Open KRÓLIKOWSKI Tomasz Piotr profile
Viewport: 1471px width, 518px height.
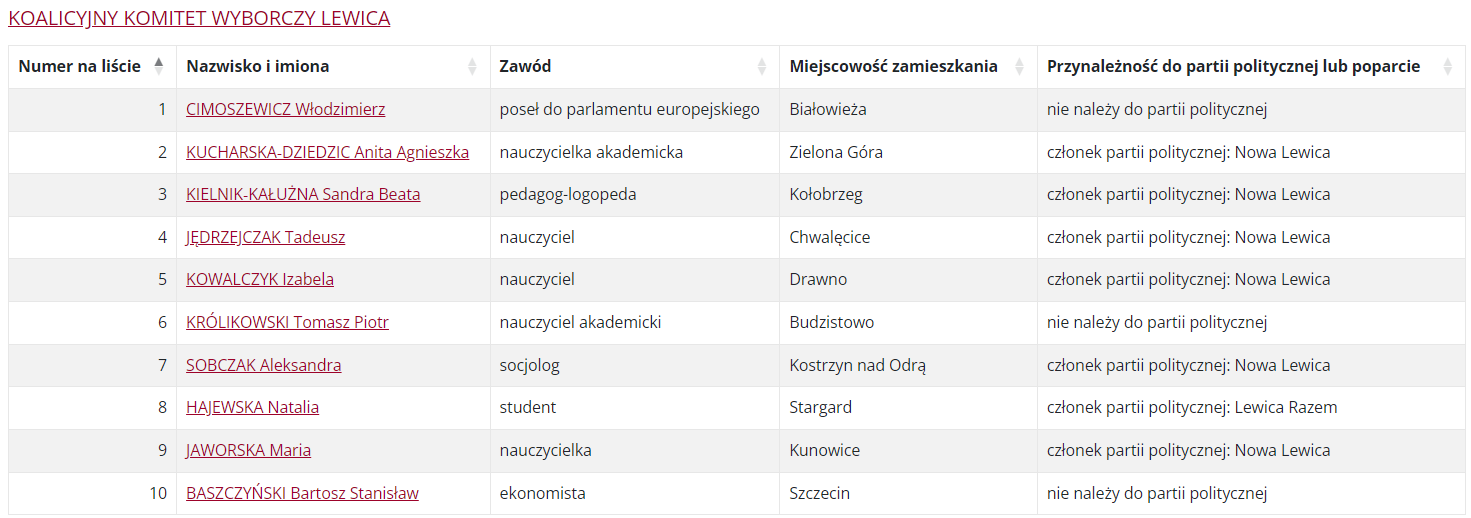pos(287,323)
